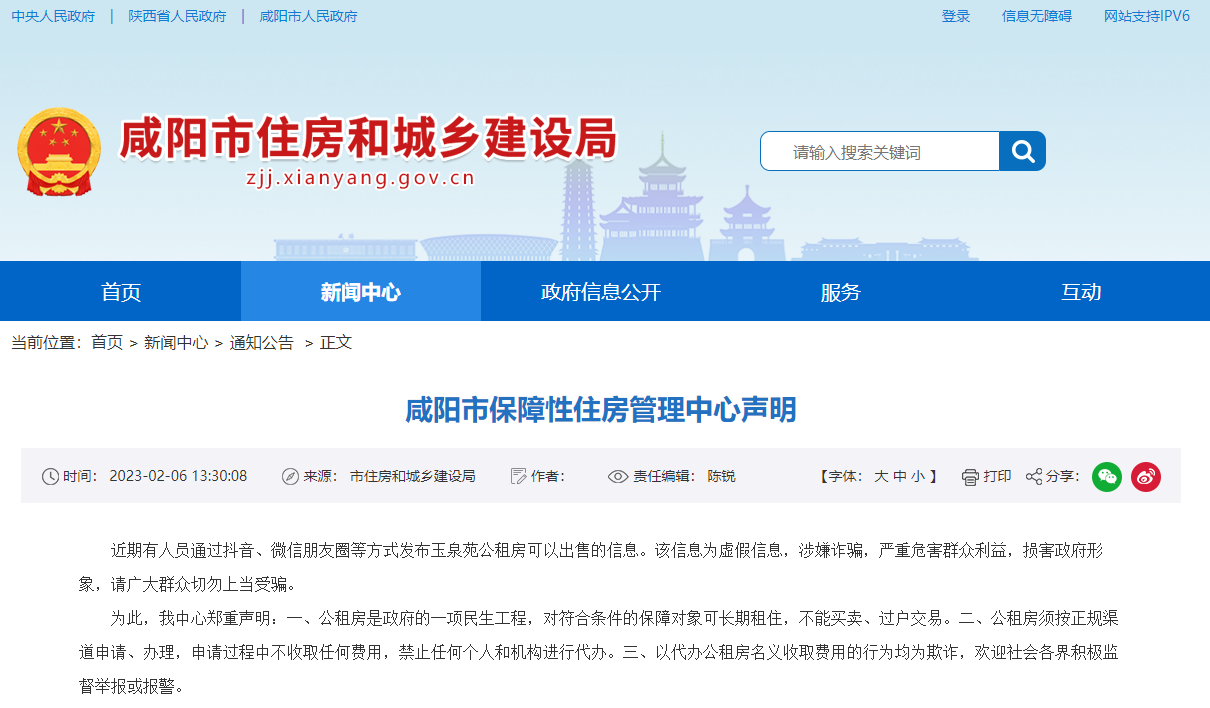Focus the search keyword input field
Screen dimensions: 1210x708
click(x=880, y=151)
